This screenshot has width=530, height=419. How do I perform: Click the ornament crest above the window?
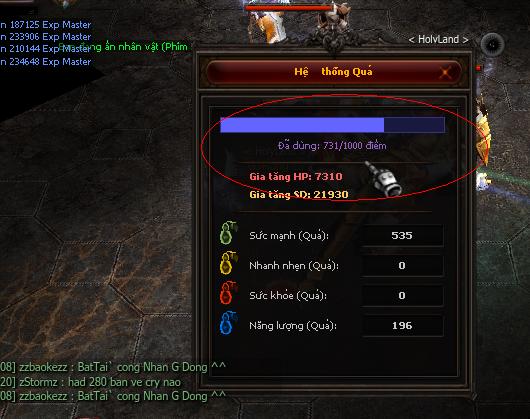334,42
